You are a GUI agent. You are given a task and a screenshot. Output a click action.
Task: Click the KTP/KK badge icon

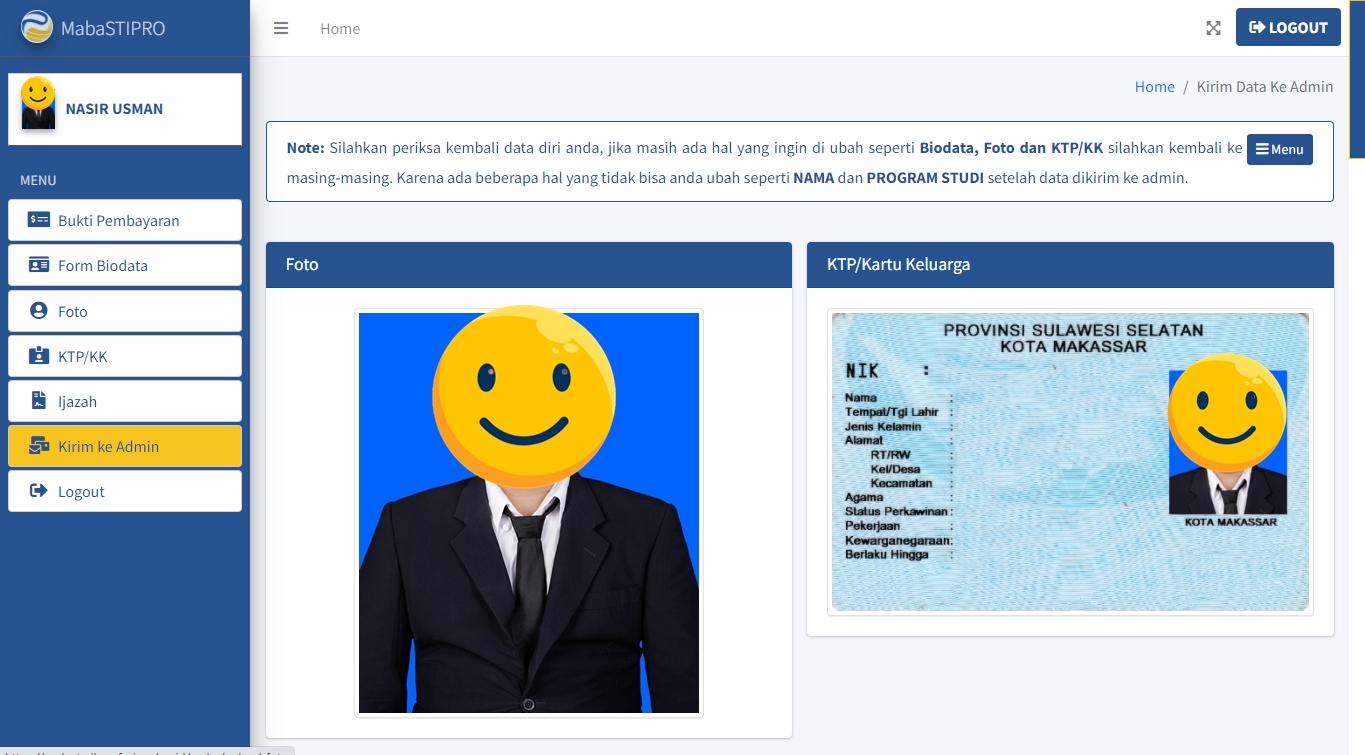tap(39, 356)
